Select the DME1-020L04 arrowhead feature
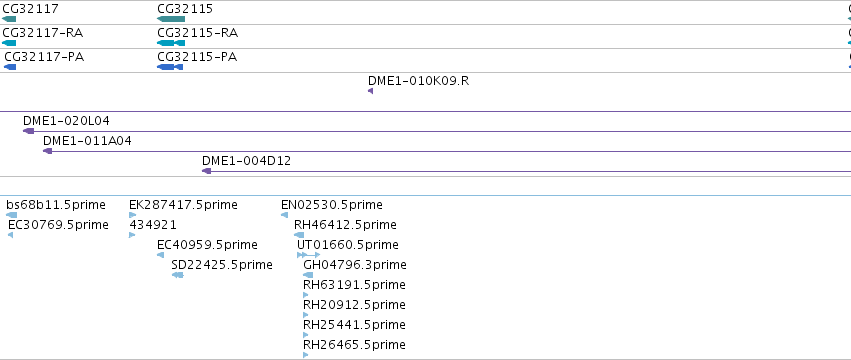This screenshot has width=851, height=360. [x=29, y=131]
